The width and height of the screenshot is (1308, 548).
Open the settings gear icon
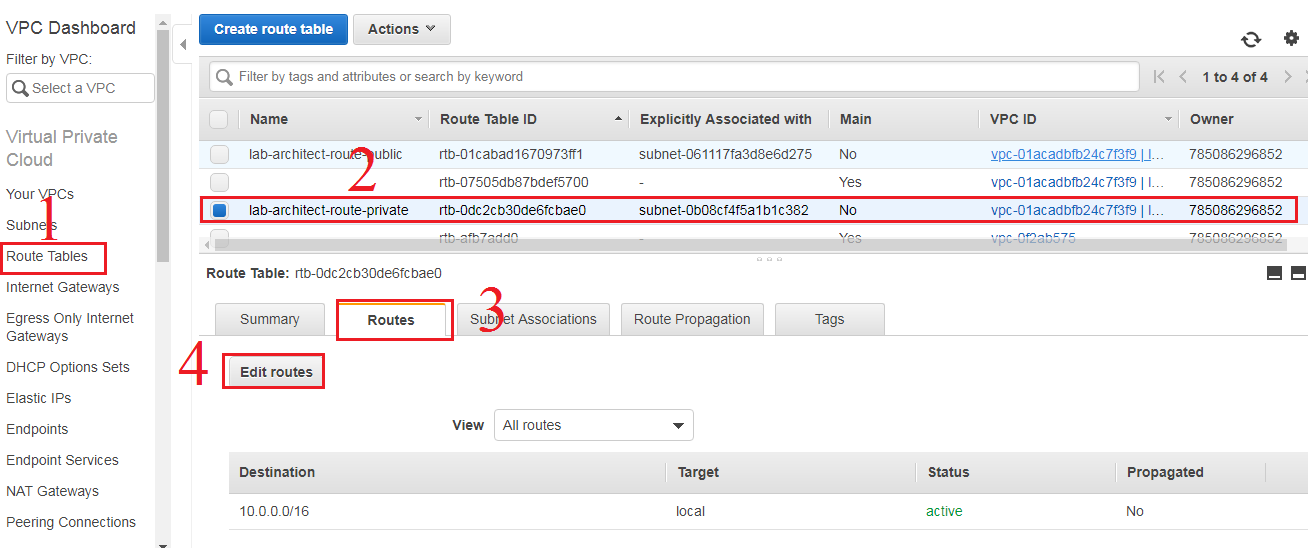point(1291,38)
